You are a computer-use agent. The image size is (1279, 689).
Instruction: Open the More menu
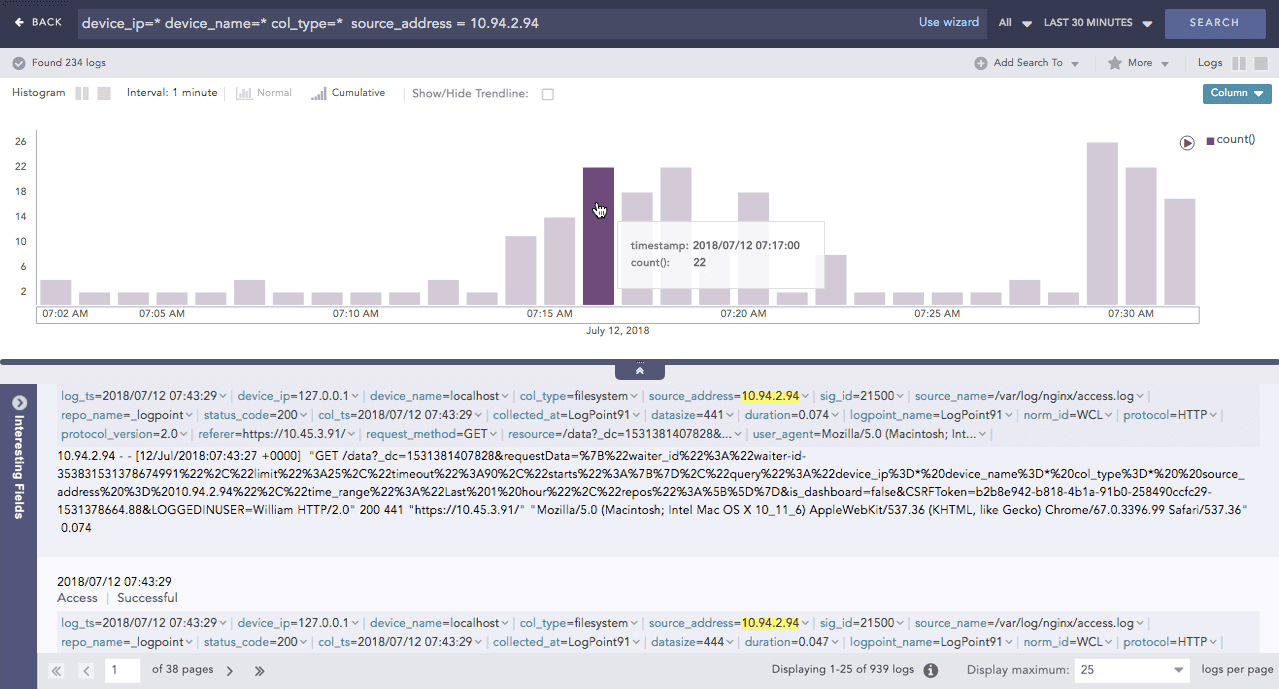(1138, 62)
